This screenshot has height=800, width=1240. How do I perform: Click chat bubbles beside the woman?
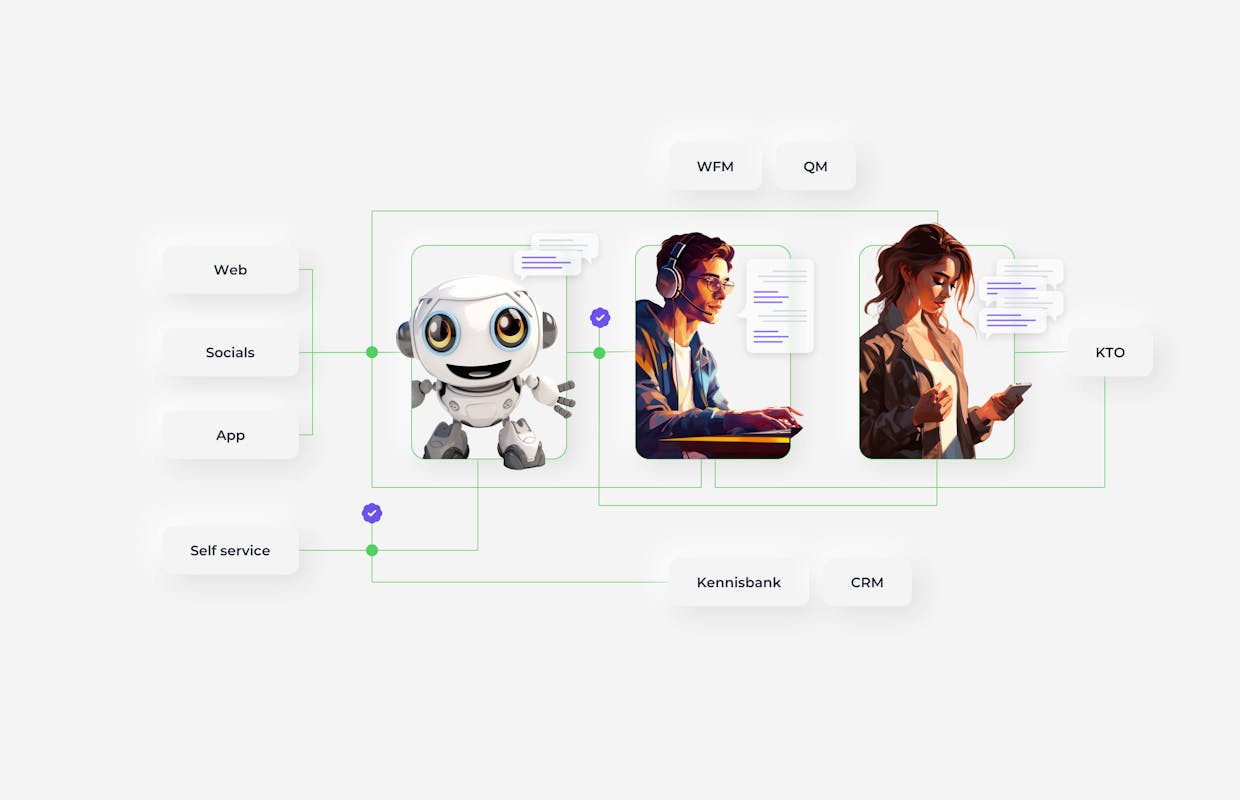pos(1021,296)
